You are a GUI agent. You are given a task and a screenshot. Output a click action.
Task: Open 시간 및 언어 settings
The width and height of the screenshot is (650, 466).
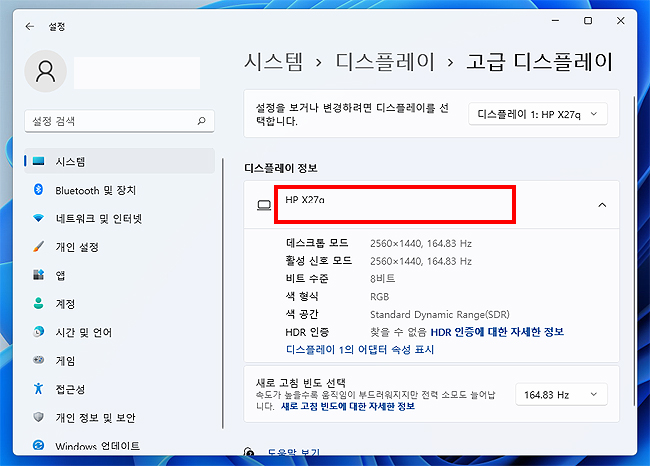119,332
